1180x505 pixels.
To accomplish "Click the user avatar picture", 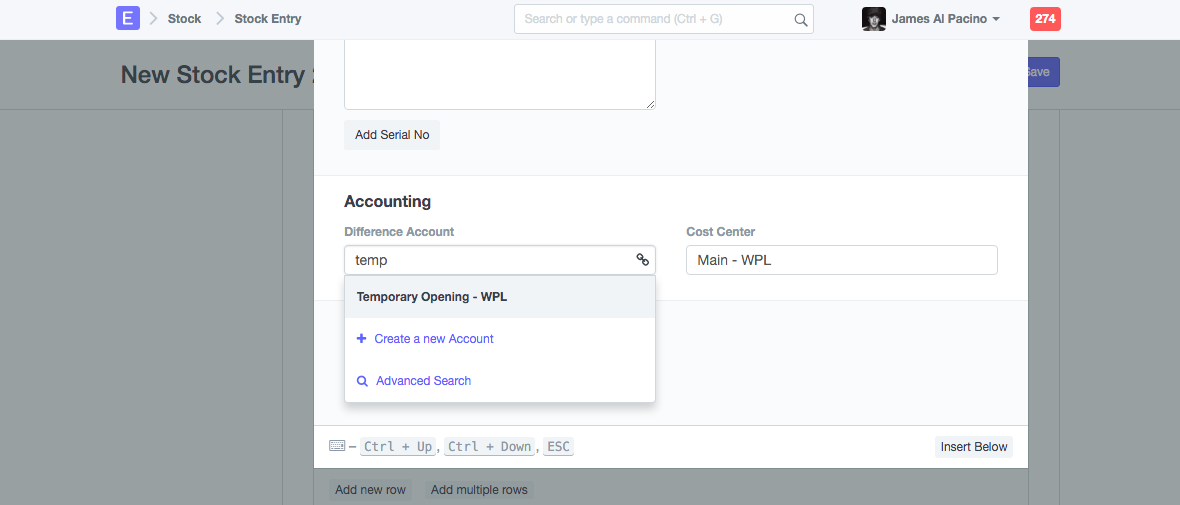I will tap(873, 19).
